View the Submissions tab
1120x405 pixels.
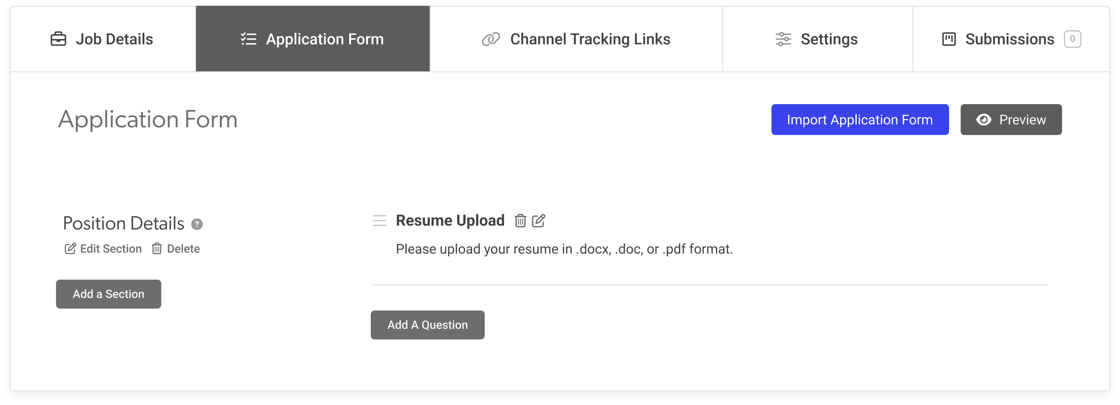[x=1010, y=39]
